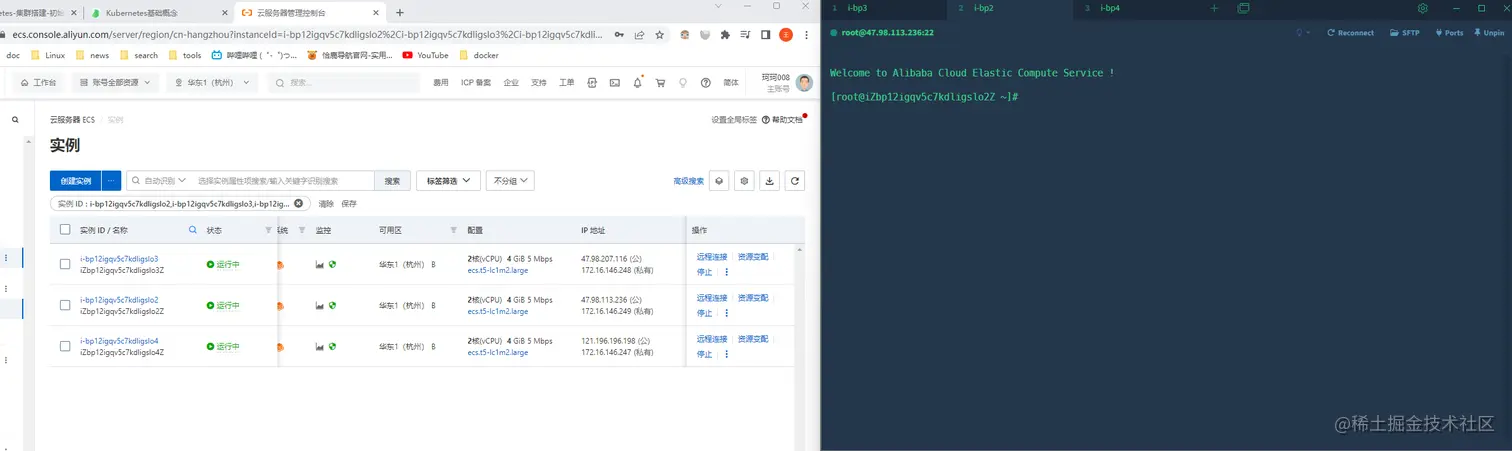Open column settings gear above the instance table

coord(744,181)
